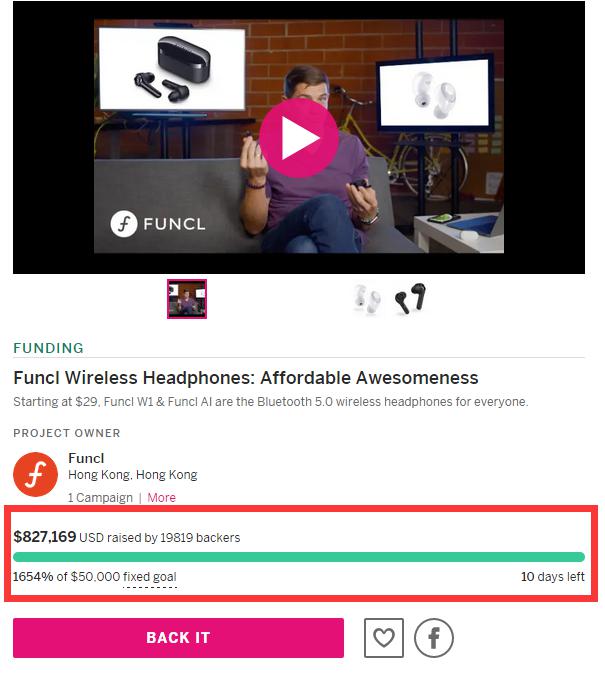Select the white and black earbuds thumbnail
Image resolution: width=605 pixels, height=683 pixels.
(390, 299)
